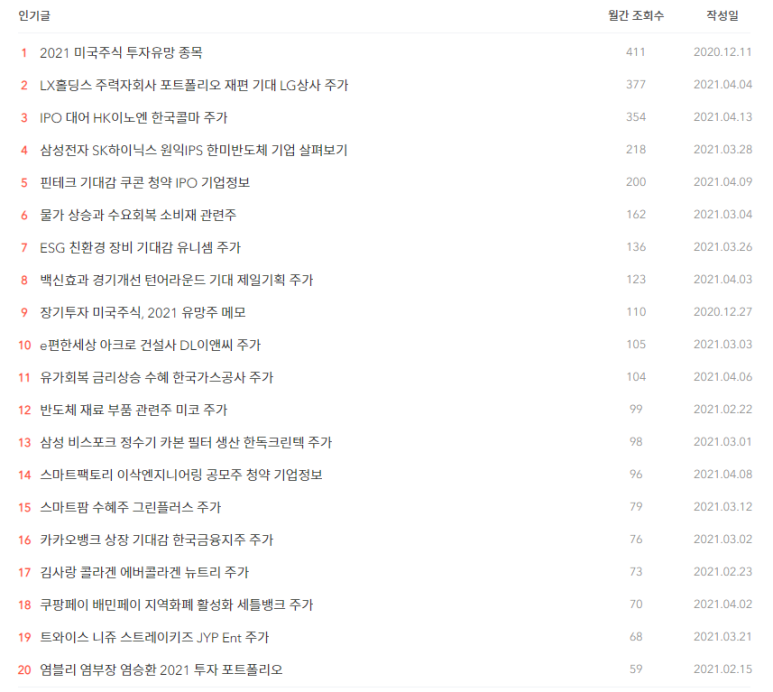Click the date 2021.03.02
This screenshot has width=773, height=692.
pos(723,540)
